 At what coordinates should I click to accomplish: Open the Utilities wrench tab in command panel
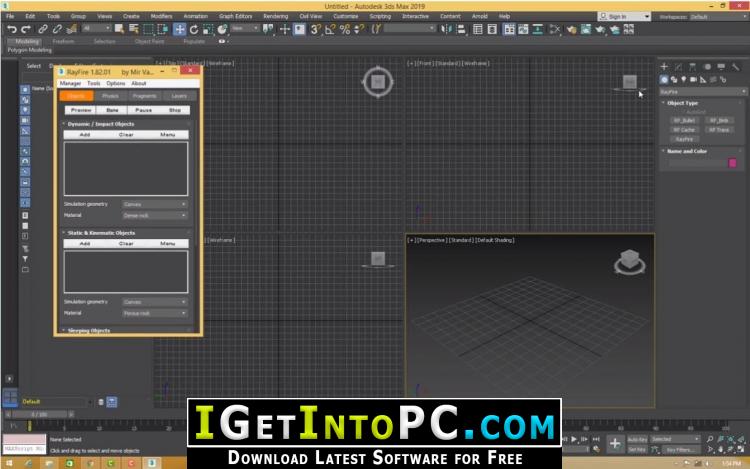pos(736,66)
